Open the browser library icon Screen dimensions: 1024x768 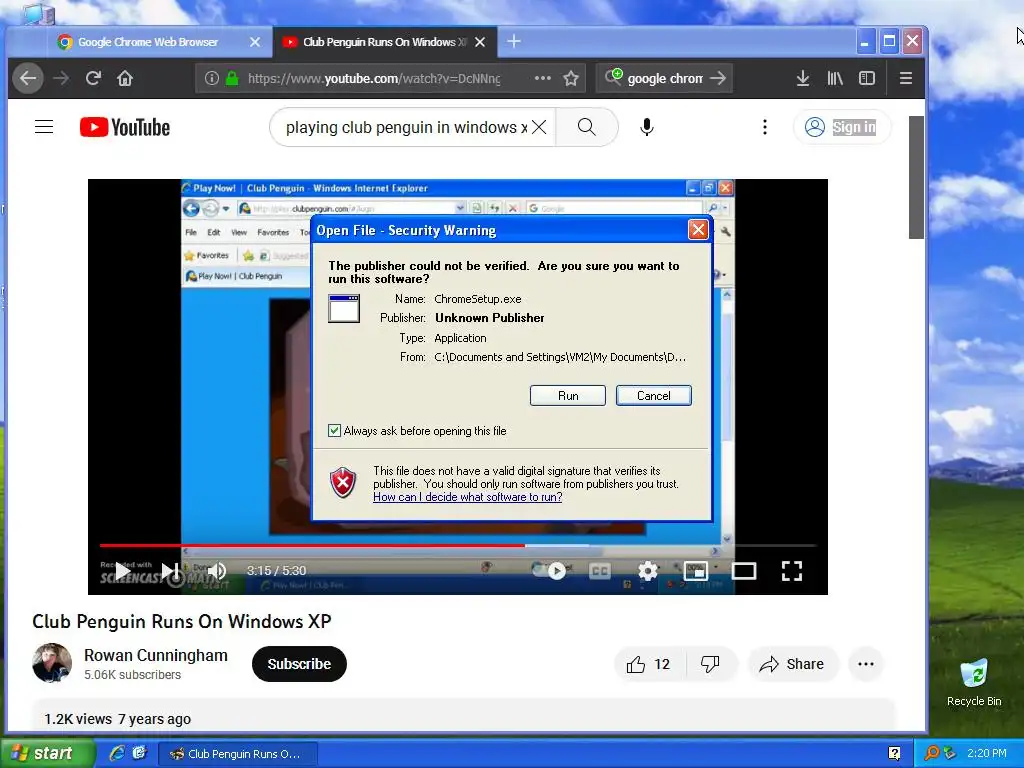click(835, 78)
